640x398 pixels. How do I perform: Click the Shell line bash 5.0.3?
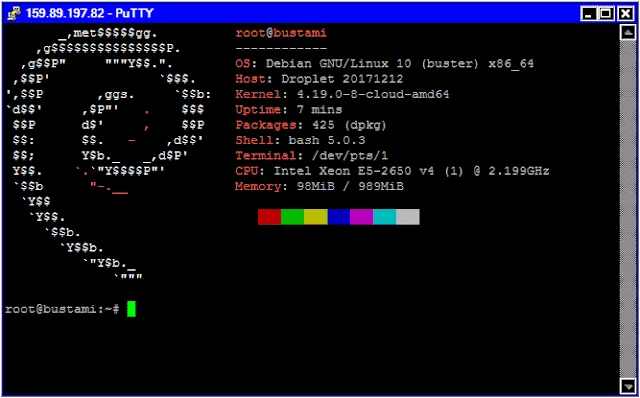[x=300, y=140]
